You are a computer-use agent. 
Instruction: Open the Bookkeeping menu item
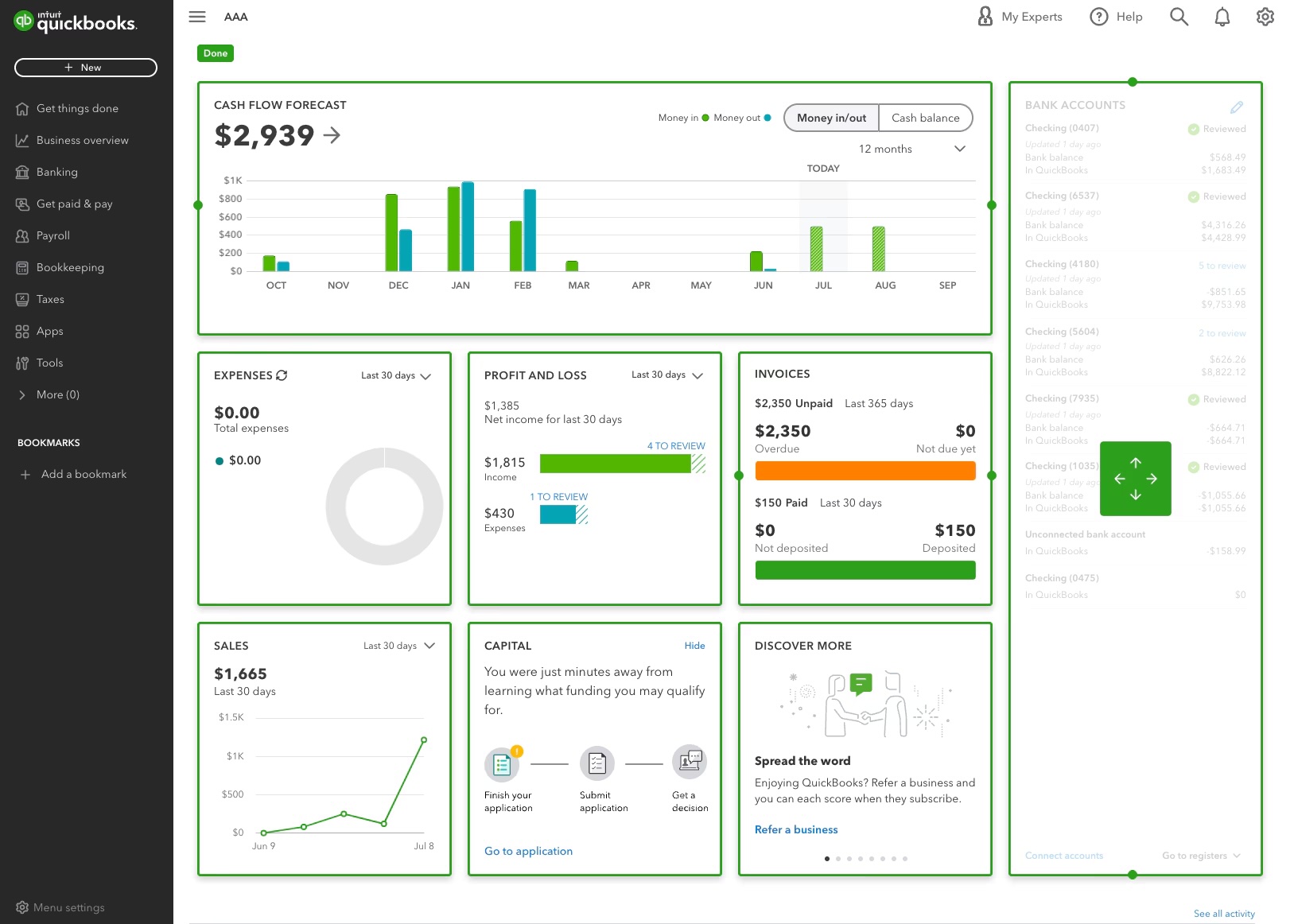[71, 267]
